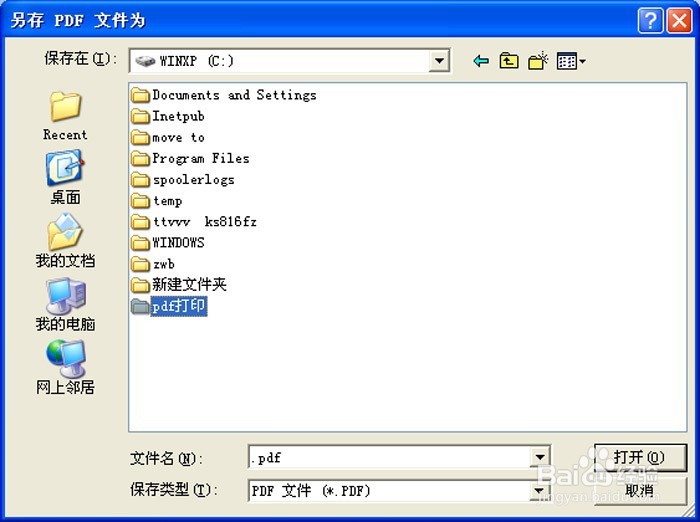Click the zwb folder icon
The height and width of the screenshot is (522, 700).
point(140,264)
